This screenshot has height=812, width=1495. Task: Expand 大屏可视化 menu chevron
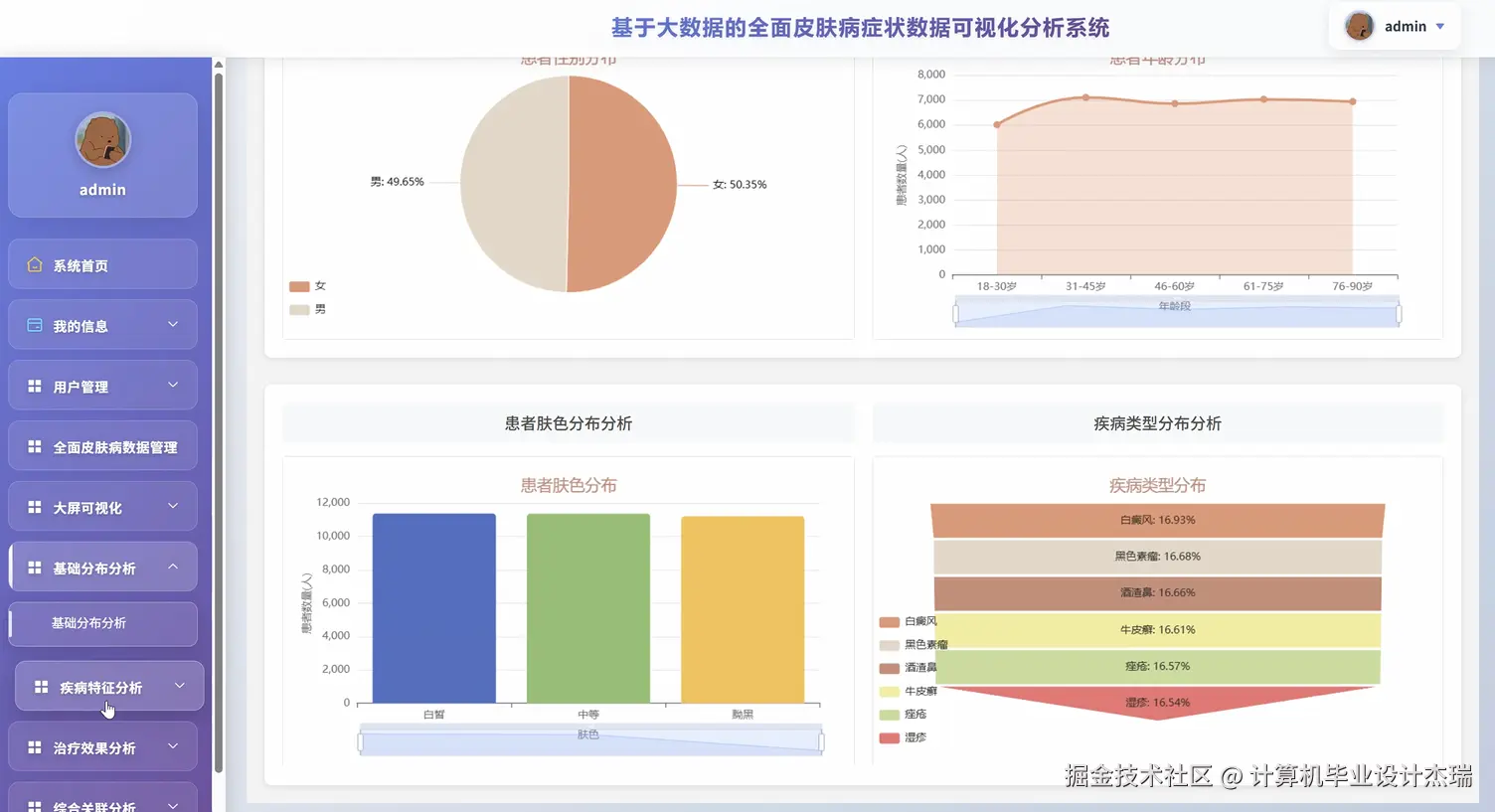[173, 506]
